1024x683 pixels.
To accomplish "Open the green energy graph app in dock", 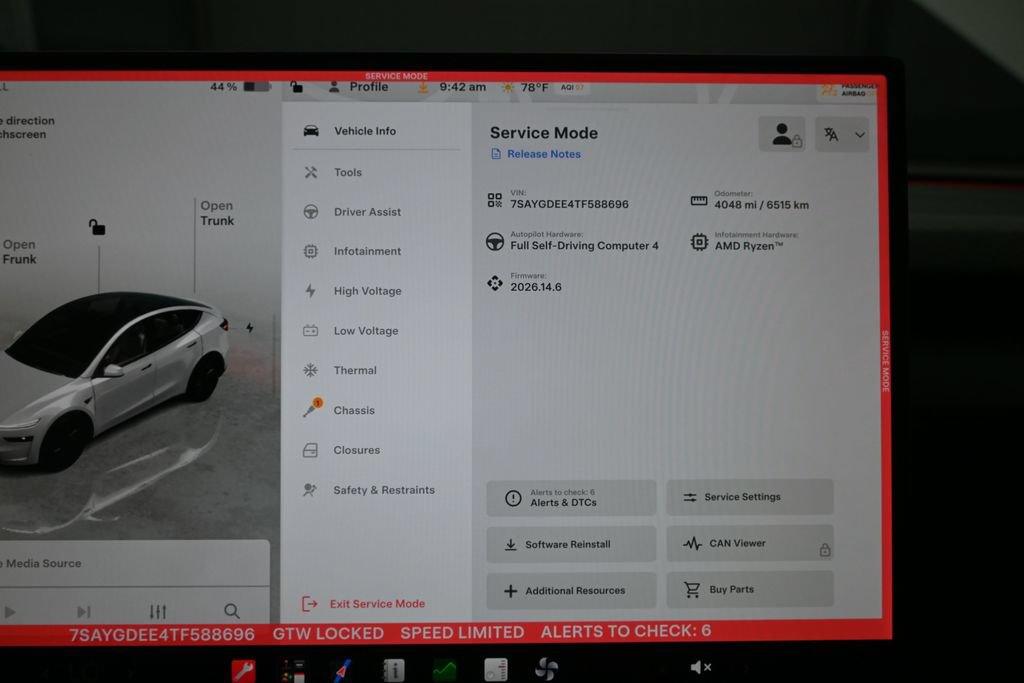I will coord(445,671).
